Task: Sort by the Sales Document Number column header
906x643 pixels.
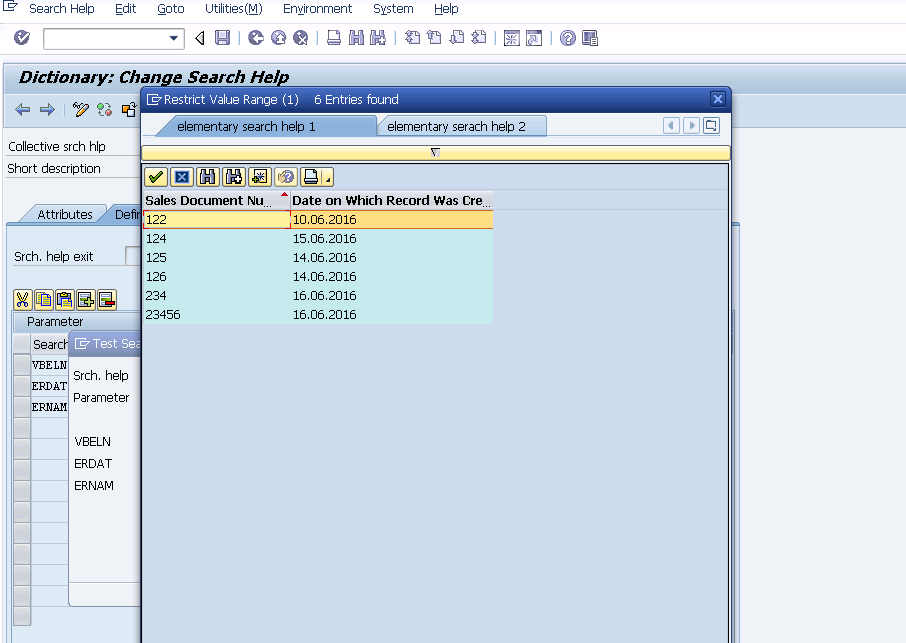Action: point(210,200)
